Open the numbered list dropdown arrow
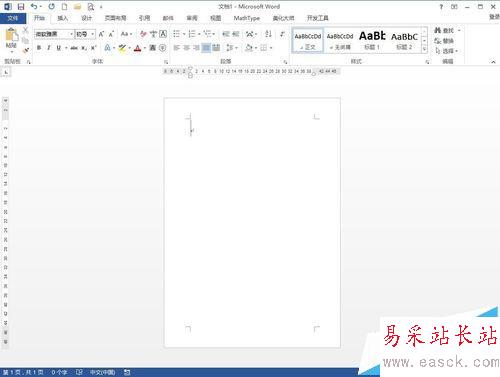Screen dimensions: 500x377 [199, 34]
